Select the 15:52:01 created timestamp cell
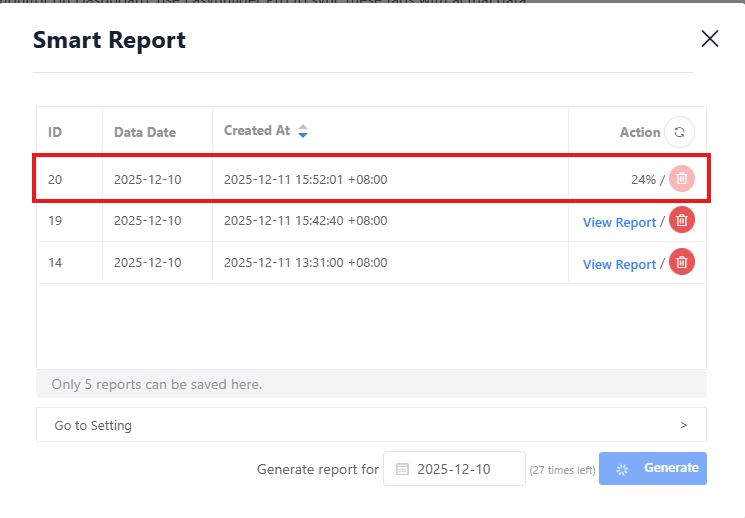The height and width of the screenshot is (518, 745). (305, 180)
